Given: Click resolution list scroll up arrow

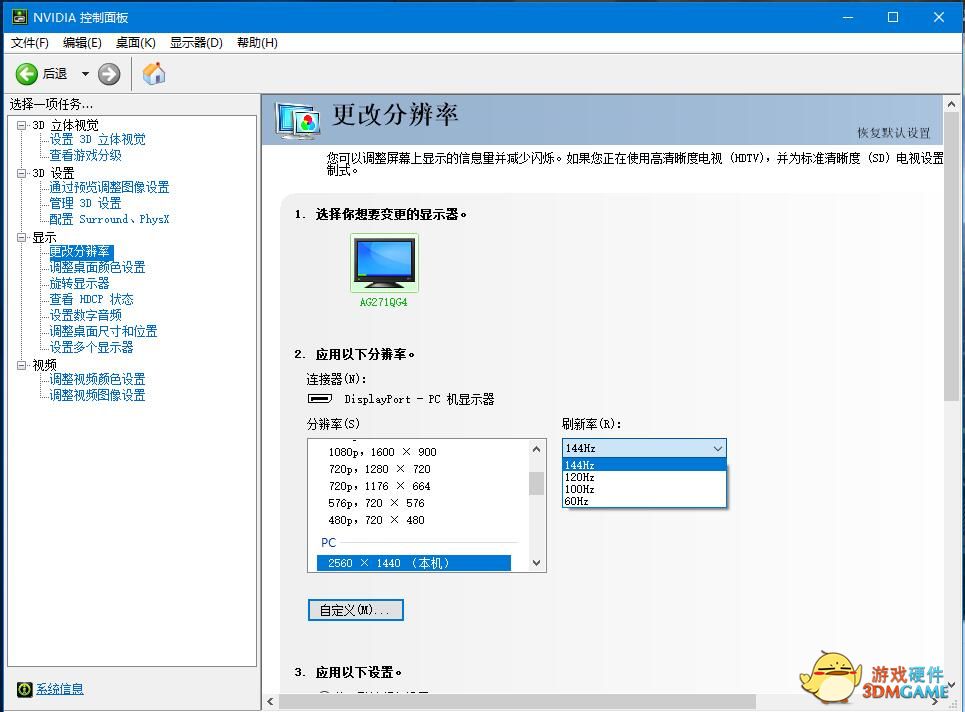Looking at the screenshot, I should [537, 449].
